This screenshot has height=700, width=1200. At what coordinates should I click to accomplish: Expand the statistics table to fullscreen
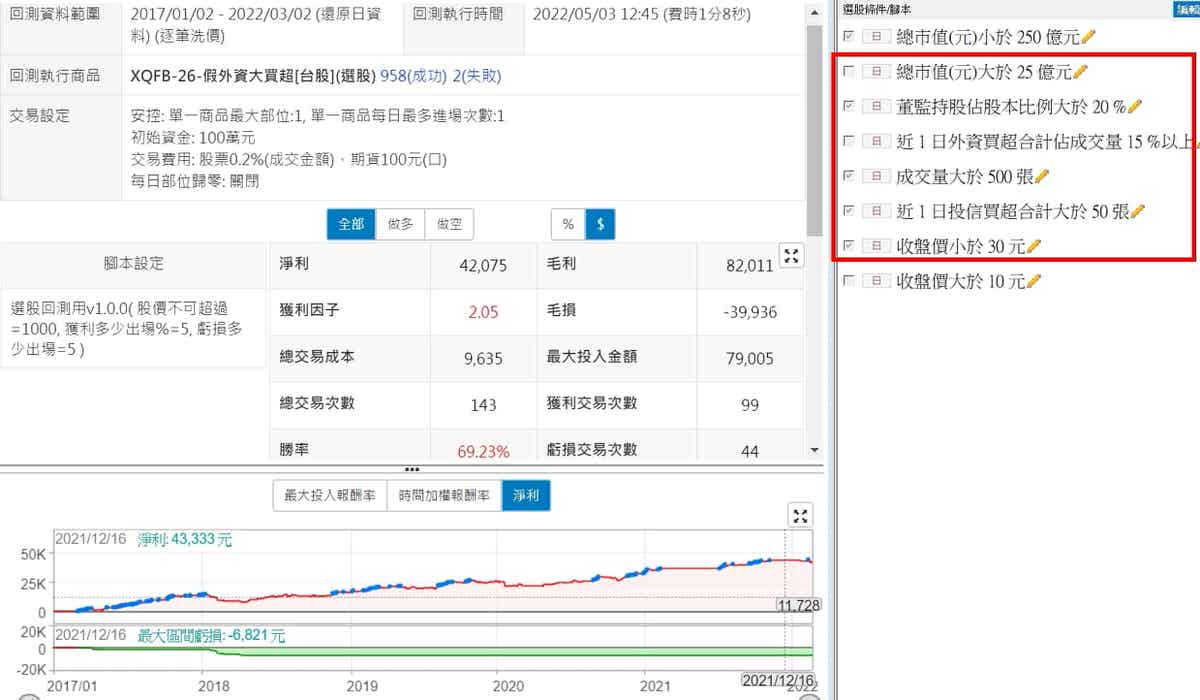click(x=791, y=256)
